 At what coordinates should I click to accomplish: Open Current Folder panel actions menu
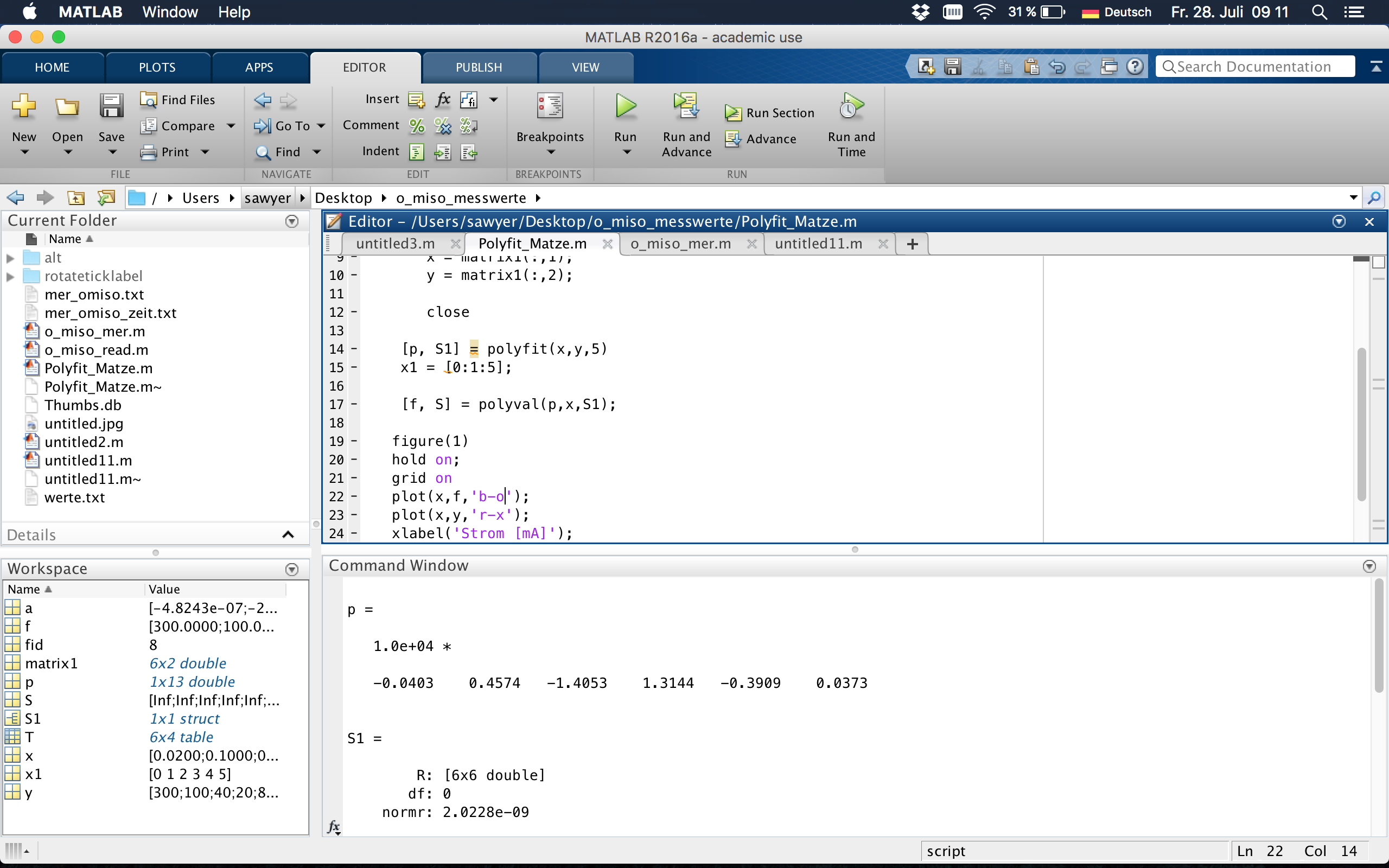point(291,221)
